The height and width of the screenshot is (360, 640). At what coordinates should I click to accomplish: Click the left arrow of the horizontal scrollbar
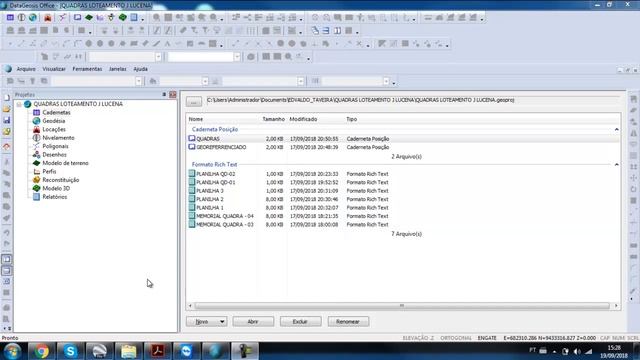pyautogui.click(x=190, y=306)
